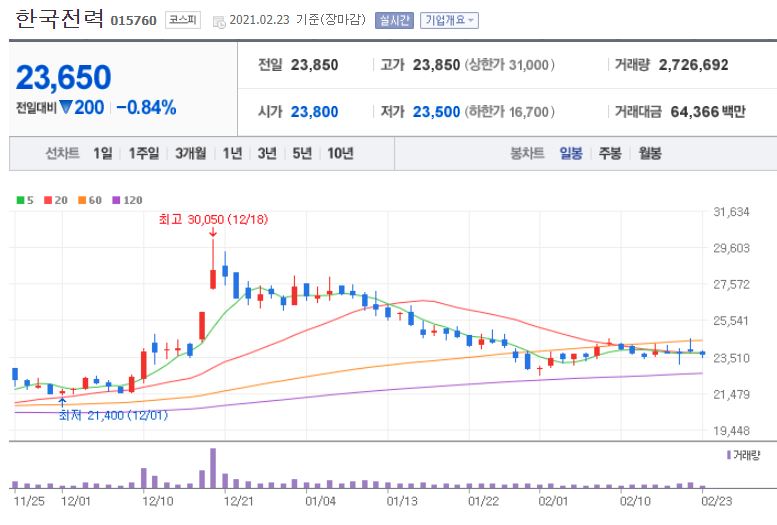777x525 pixels.
Task: Click the green 5-day moving average legend
Action: (x=25, y=200)
